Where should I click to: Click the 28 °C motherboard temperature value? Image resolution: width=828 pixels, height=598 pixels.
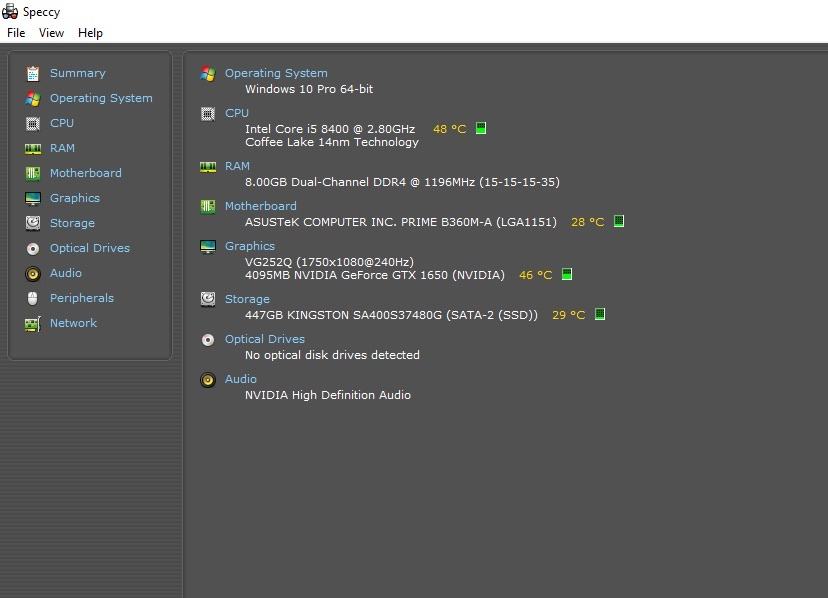click(587, 222)
